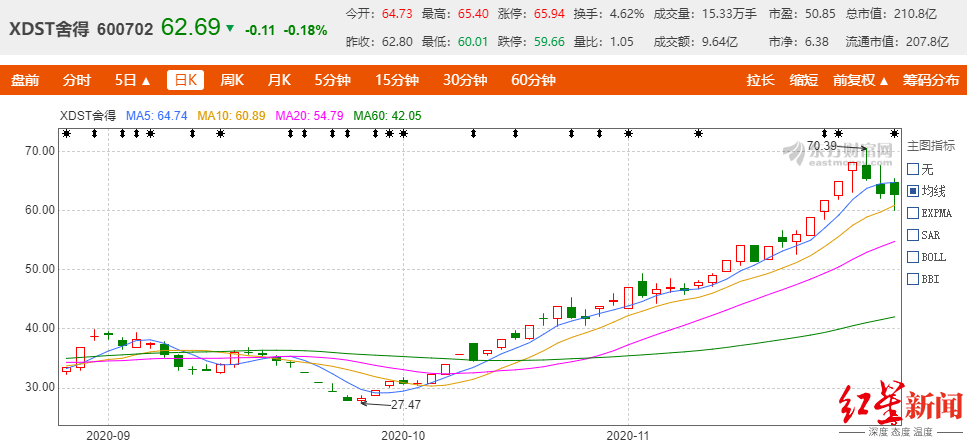Click the 昨收 value 62.80

(x=397, y=42)
